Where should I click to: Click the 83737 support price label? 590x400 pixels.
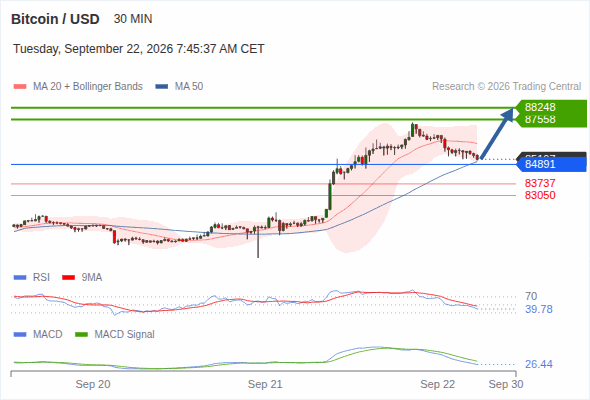coord(540,183)
